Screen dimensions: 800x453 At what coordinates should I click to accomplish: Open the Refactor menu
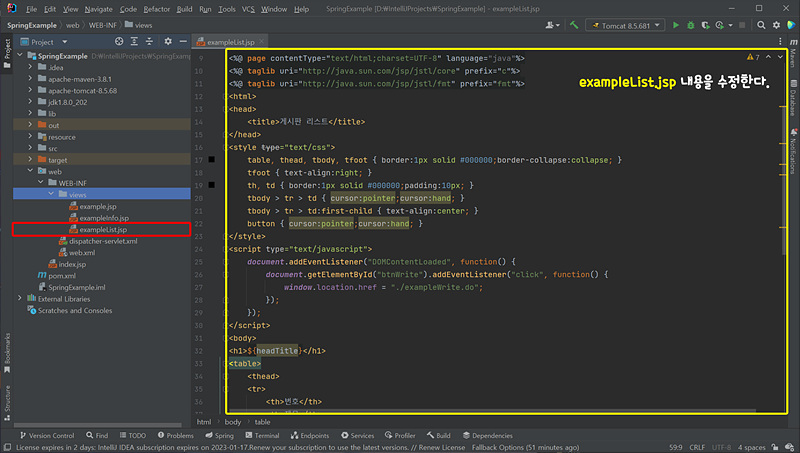pos(157,9)
